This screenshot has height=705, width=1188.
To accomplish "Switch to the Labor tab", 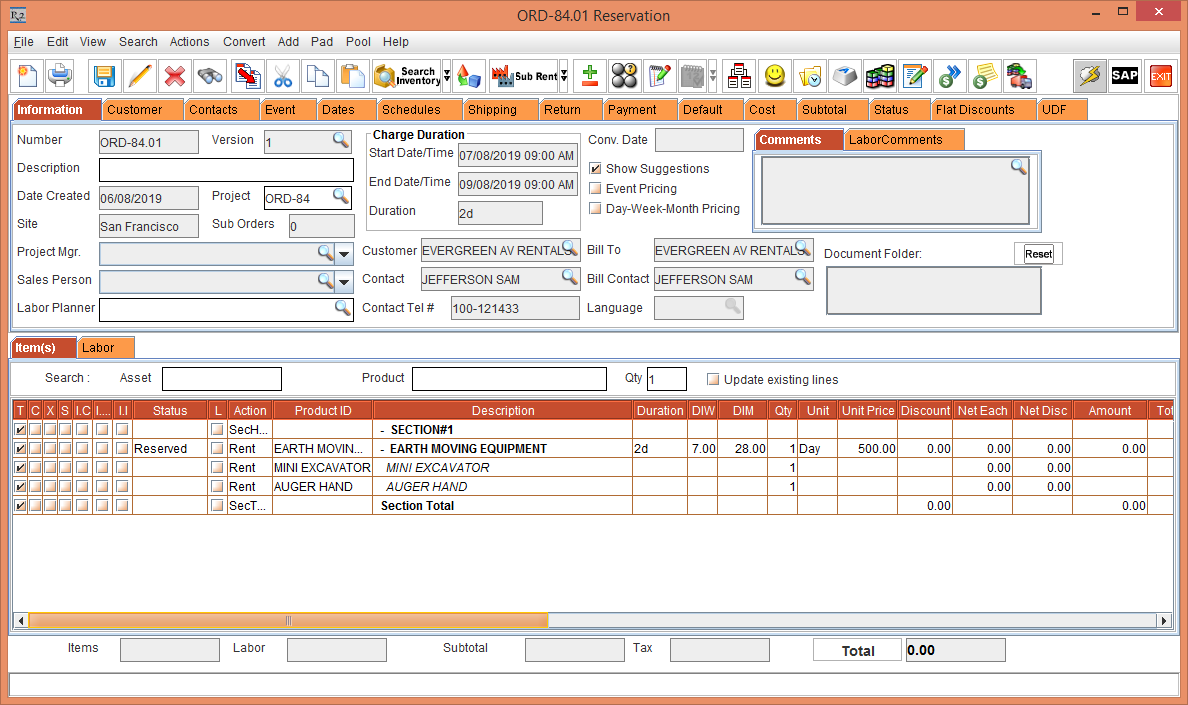I will (x=105, y=347).
